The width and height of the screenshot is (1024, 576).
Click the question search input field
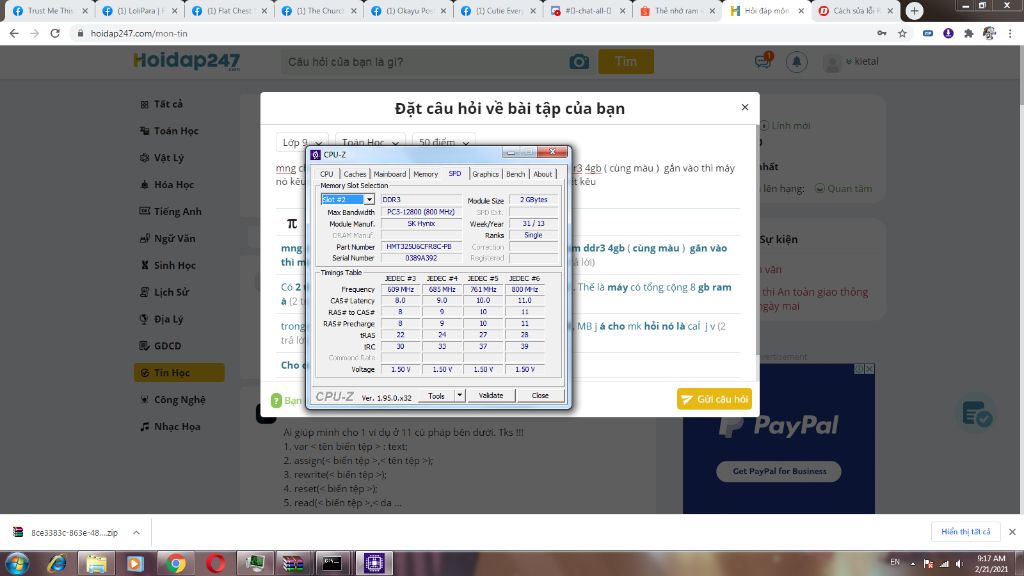pyautogui.click(x=424, y=61)
